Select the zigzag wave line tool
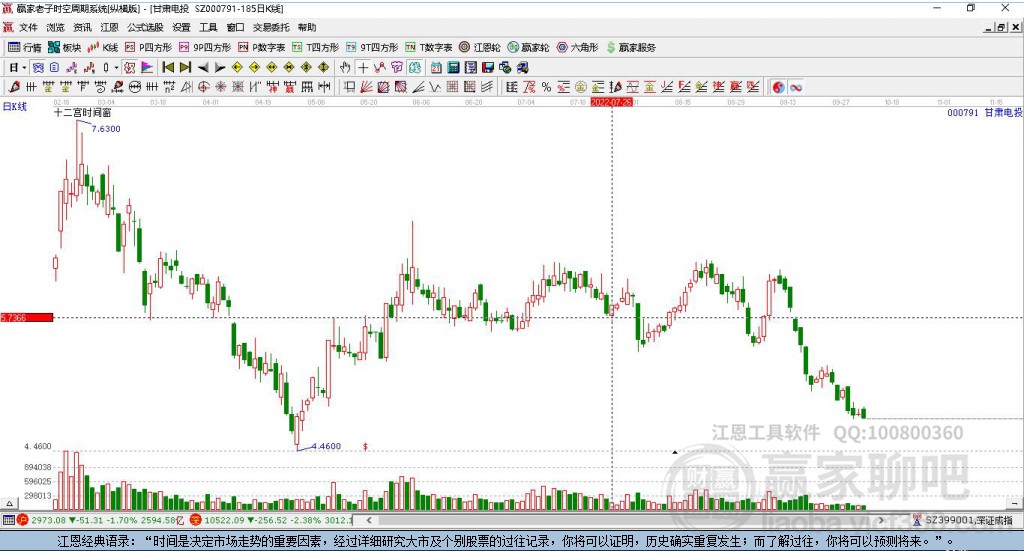 point(435,87)
